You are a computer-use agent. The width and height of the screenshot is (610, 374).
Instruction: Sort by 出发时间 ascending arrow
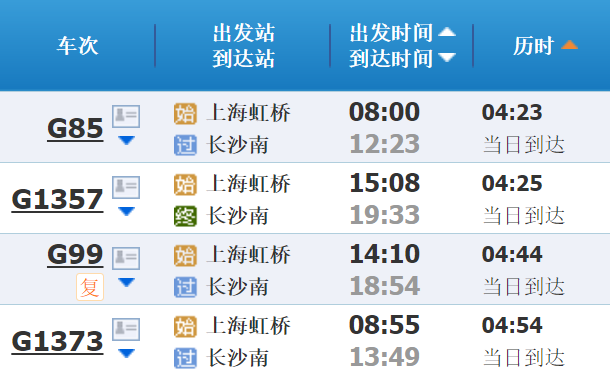point(447,32)
